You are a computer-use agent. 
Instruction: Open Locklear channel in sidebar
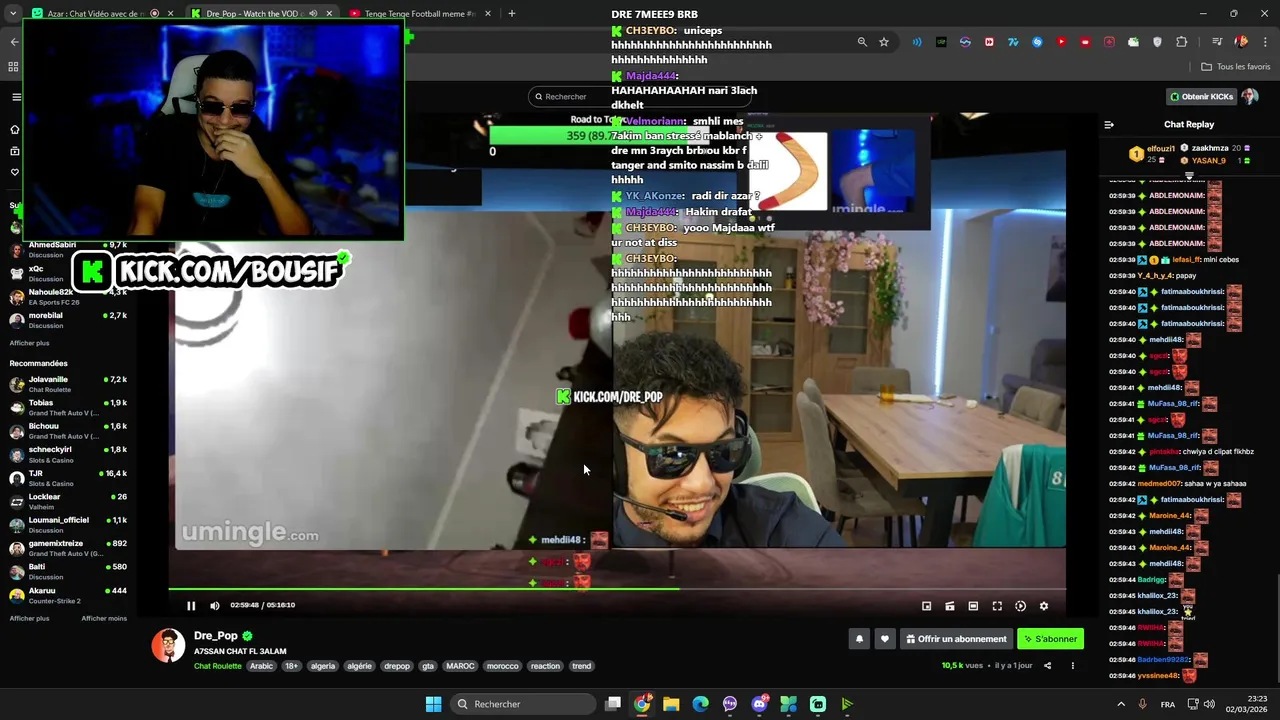pyautogui.click(x=68, y=502)
